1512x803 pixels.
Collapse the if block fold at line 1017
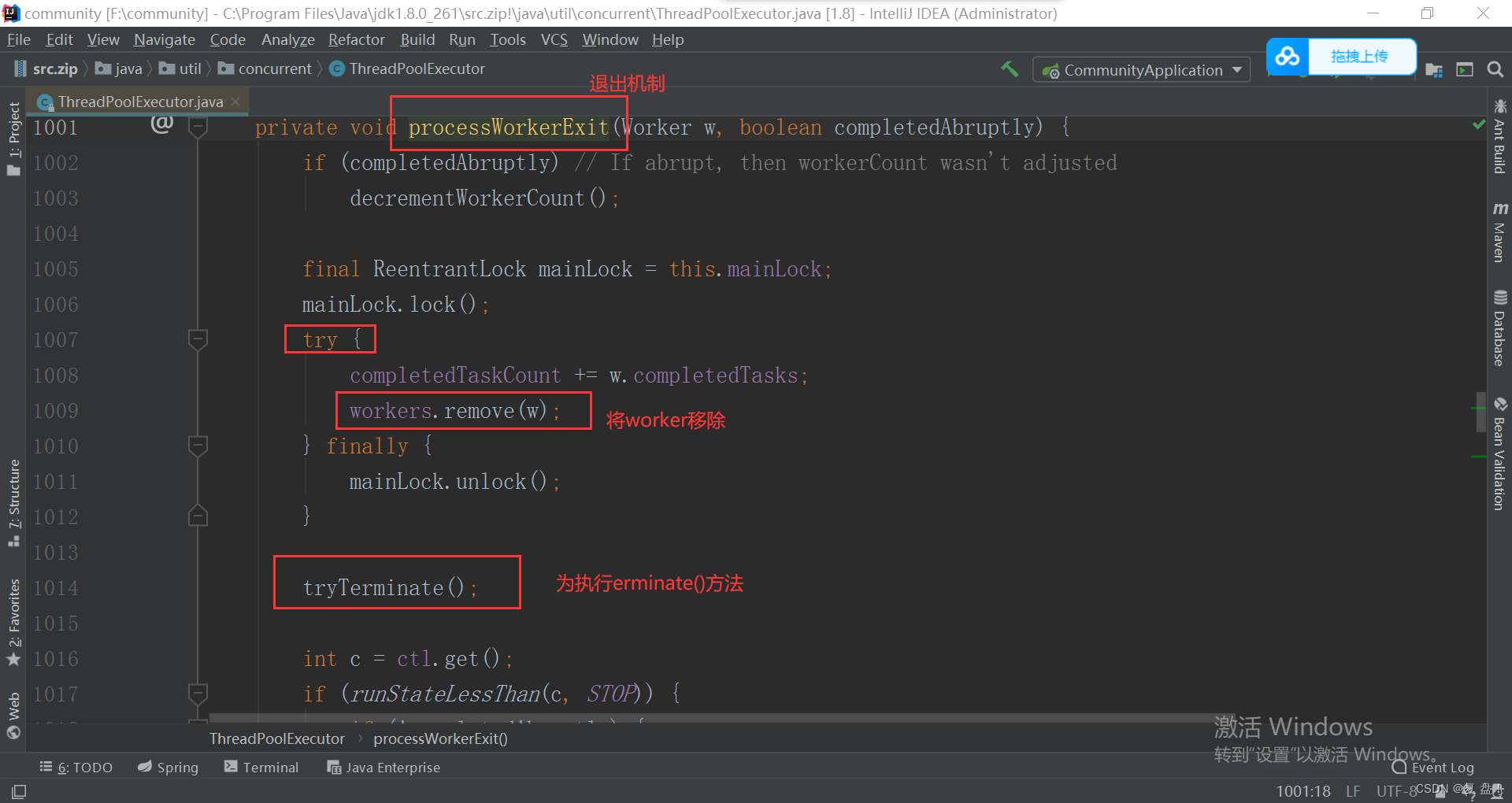click(x=198, y=694)
